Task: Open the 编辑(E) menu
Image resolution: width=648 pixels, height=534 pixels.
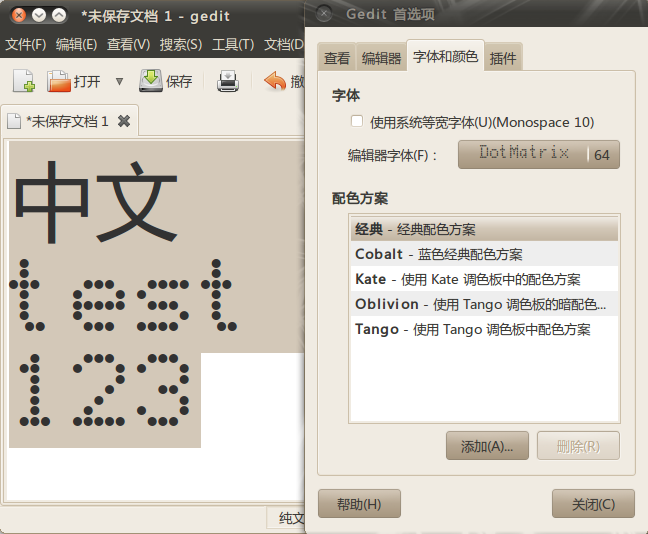Action: 76,44
